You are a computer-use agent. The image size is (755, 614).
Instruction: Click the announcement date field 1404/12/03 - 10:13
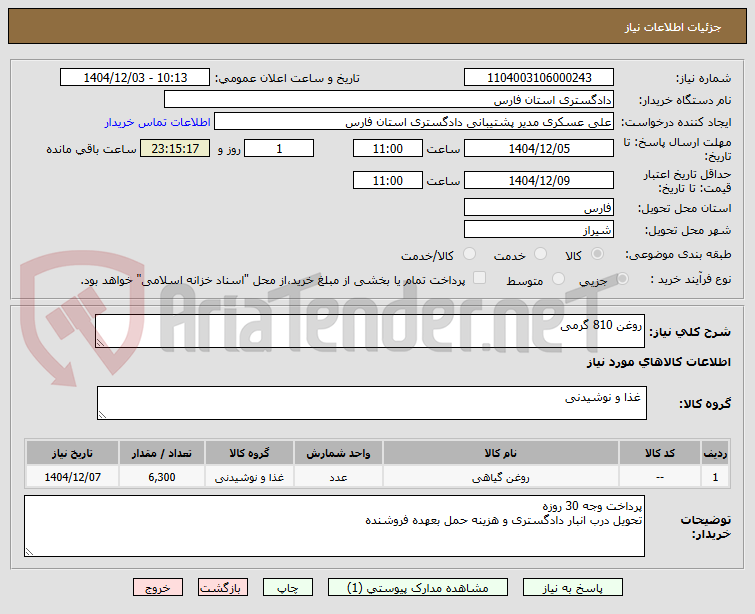(135, 78)
